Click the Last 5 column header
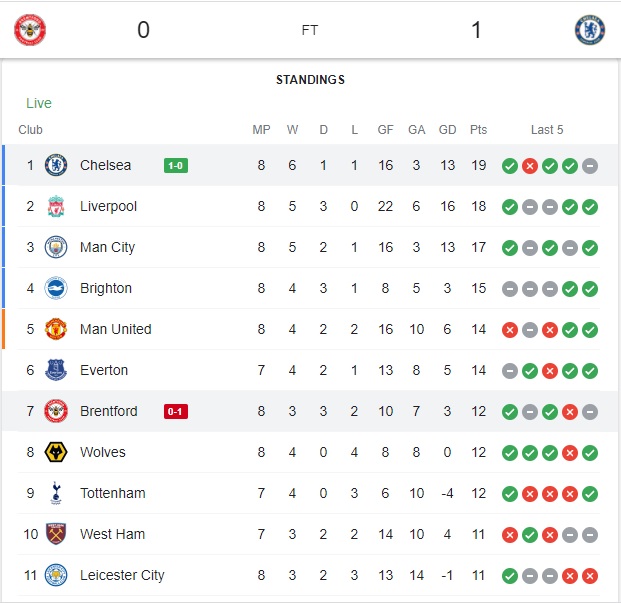 [x=547, y=129]
